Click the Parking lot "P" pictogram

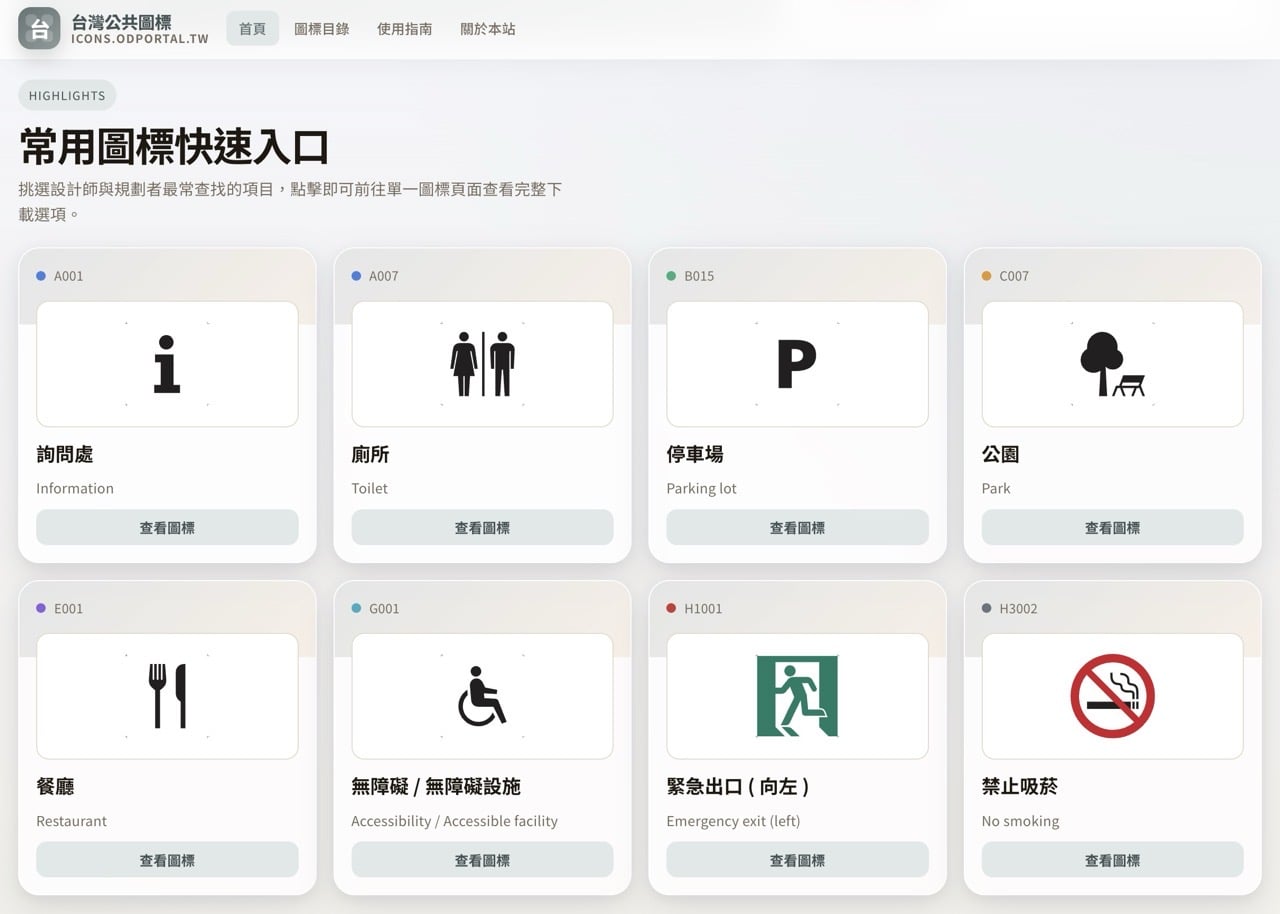pos(797,362)
